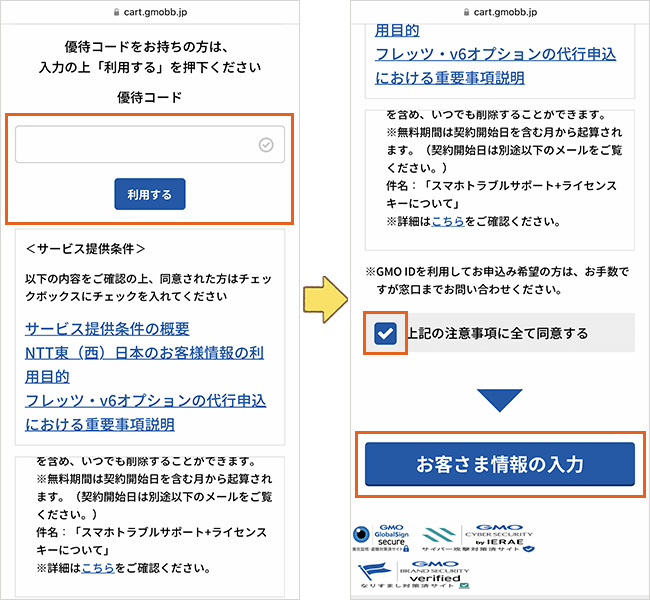Click こちら link in left screen notes
The width and height of the screenshot is (650, 600).
click(98, 568)
